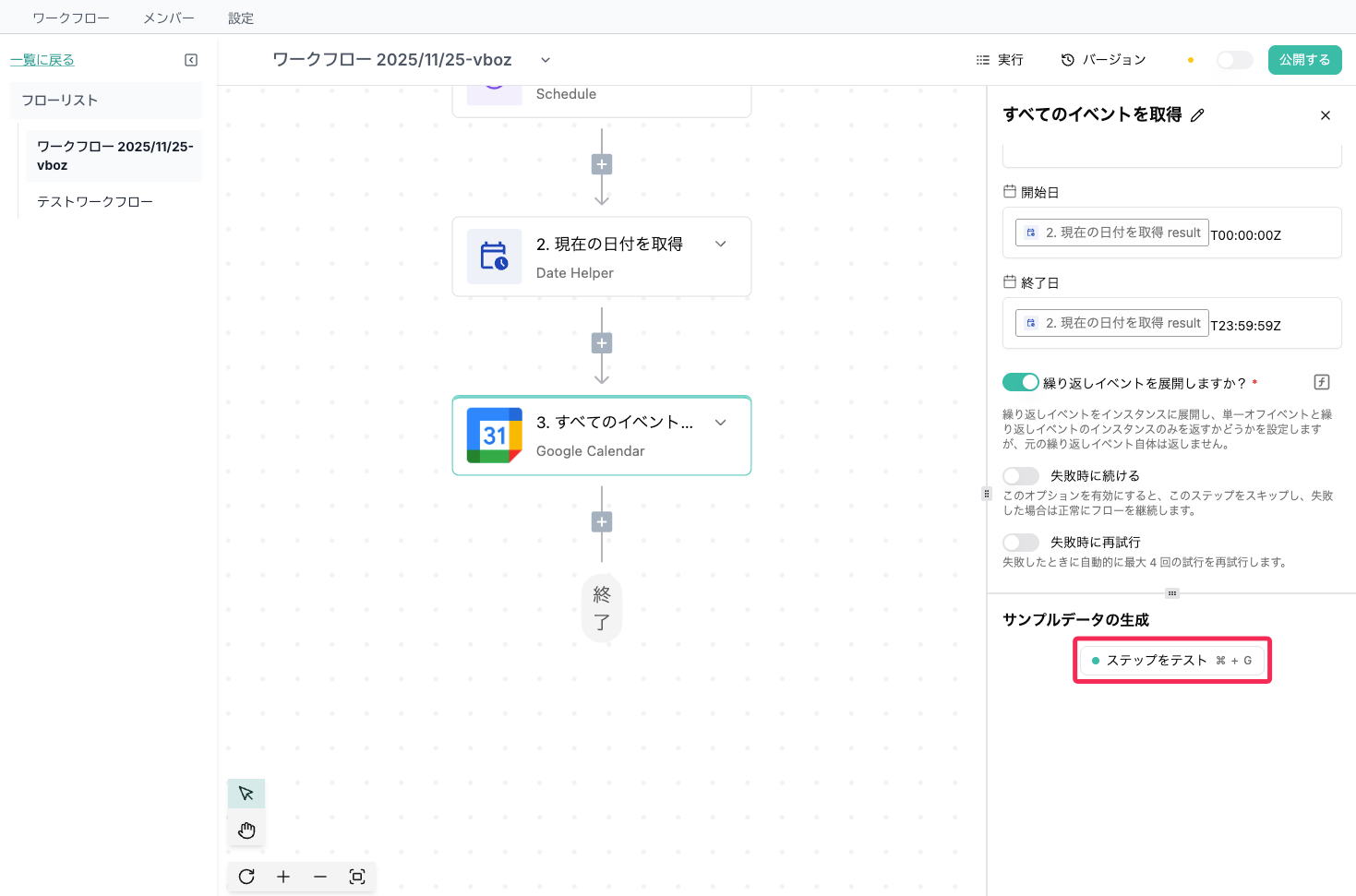This screenshot has width=1356, height=896.
Task: Toggle the workflow publish switch in header
Action: coord(1234,60)
